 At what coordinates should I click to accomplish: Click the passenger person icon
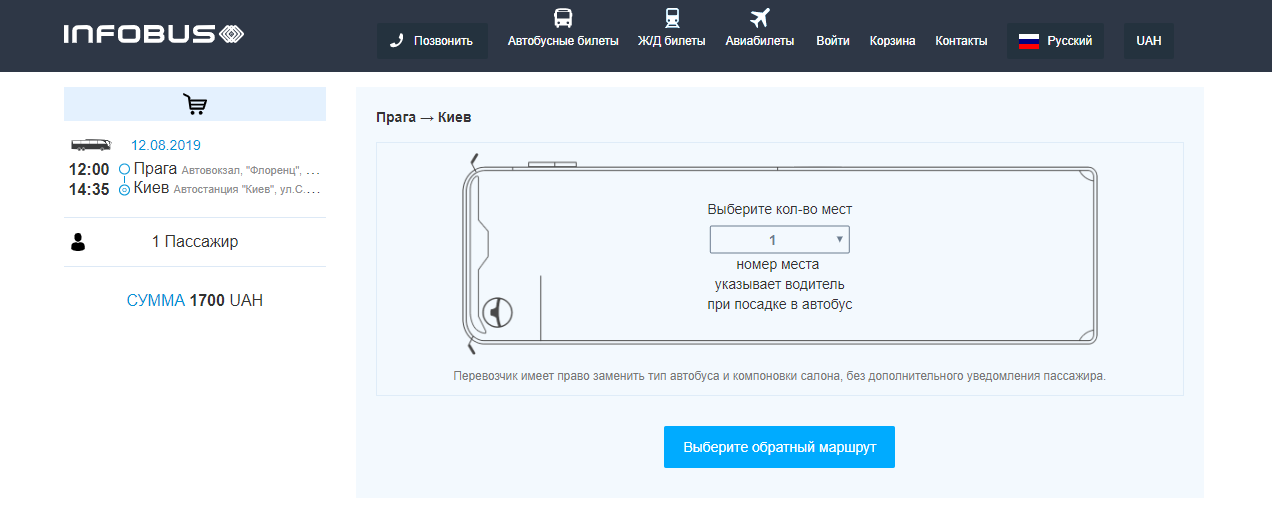pos(78,242)
